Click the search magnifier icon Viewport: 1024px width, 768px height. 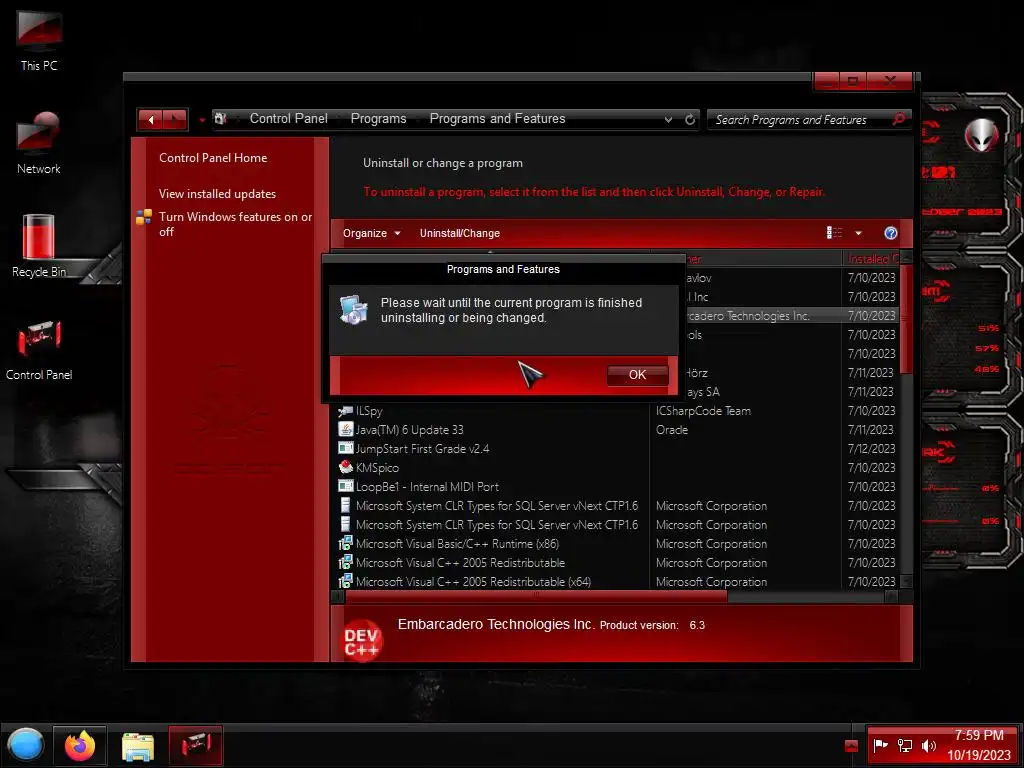(899, 119)
